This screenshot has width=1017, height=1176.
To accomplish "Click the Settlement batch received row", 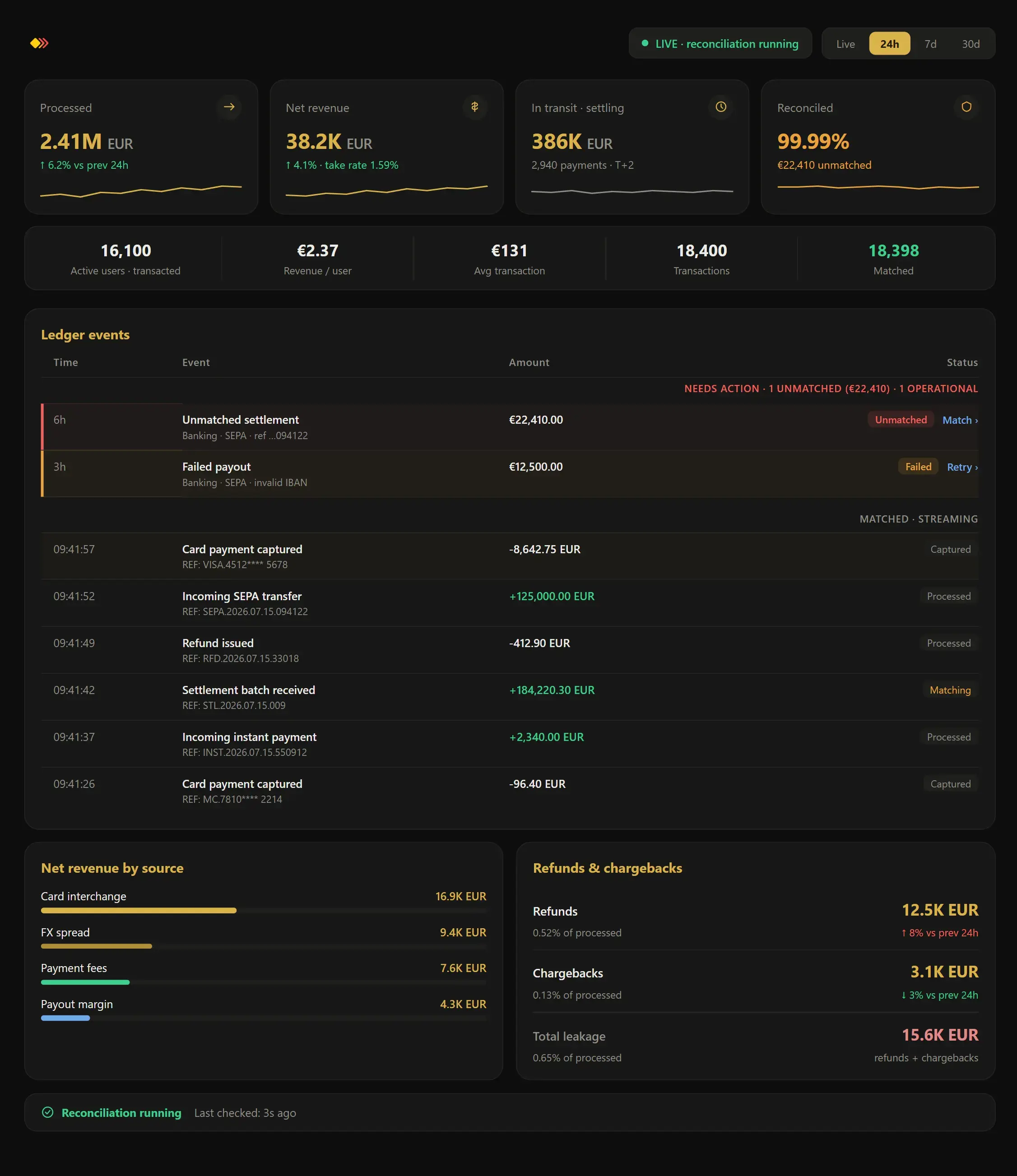I will pyautogui.click(x=509, y=697).
